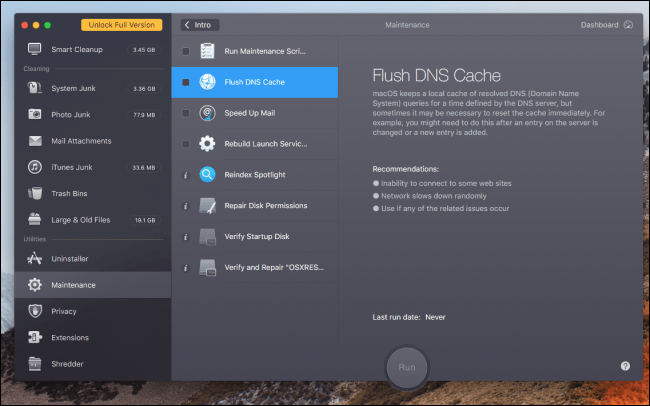The width and height of the screenshot is (650, 406).
Task: Select the Photo Junk camera icon
Action: coord(35,114)
